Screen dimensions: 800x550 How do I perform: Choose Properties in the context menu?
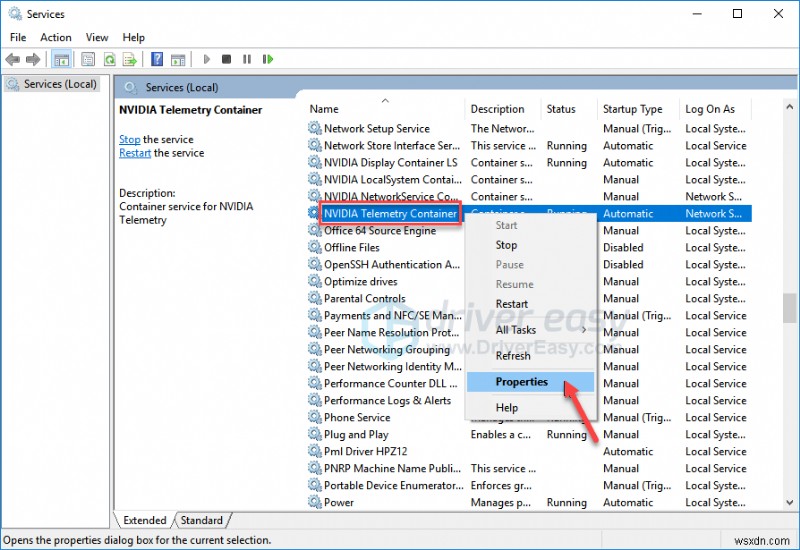[x=531, y=382]
